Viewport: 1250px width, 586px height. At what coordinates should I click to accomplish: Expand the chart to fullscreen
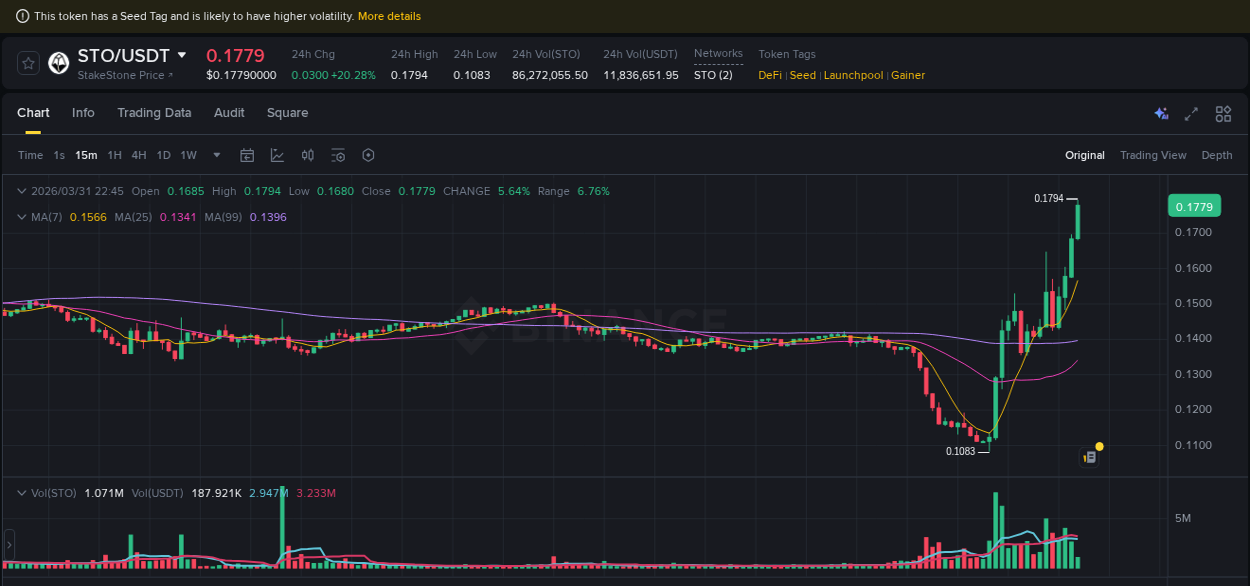tap(1191, 114)
